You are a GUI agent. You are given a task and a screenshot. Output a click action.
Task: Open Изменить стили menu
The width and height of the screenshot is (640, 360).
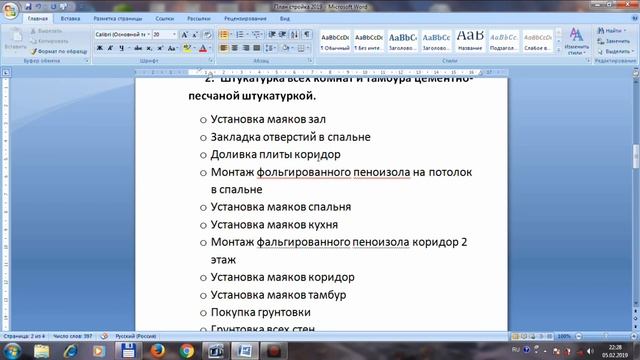coord(576,41)
